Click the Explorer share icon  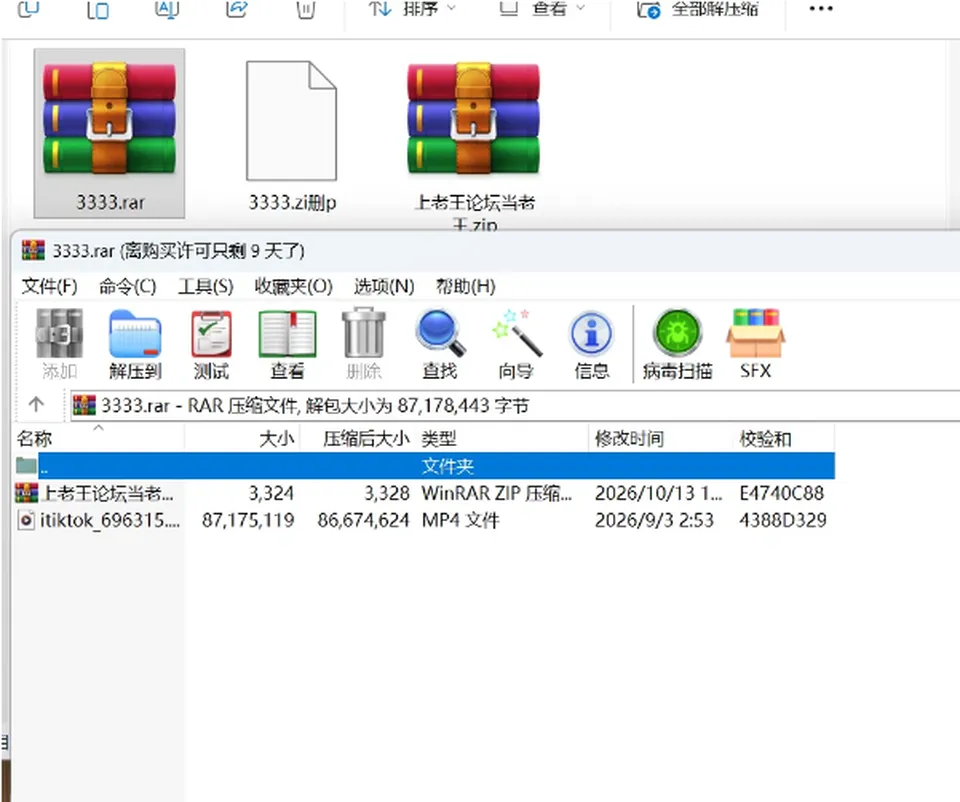236,9
